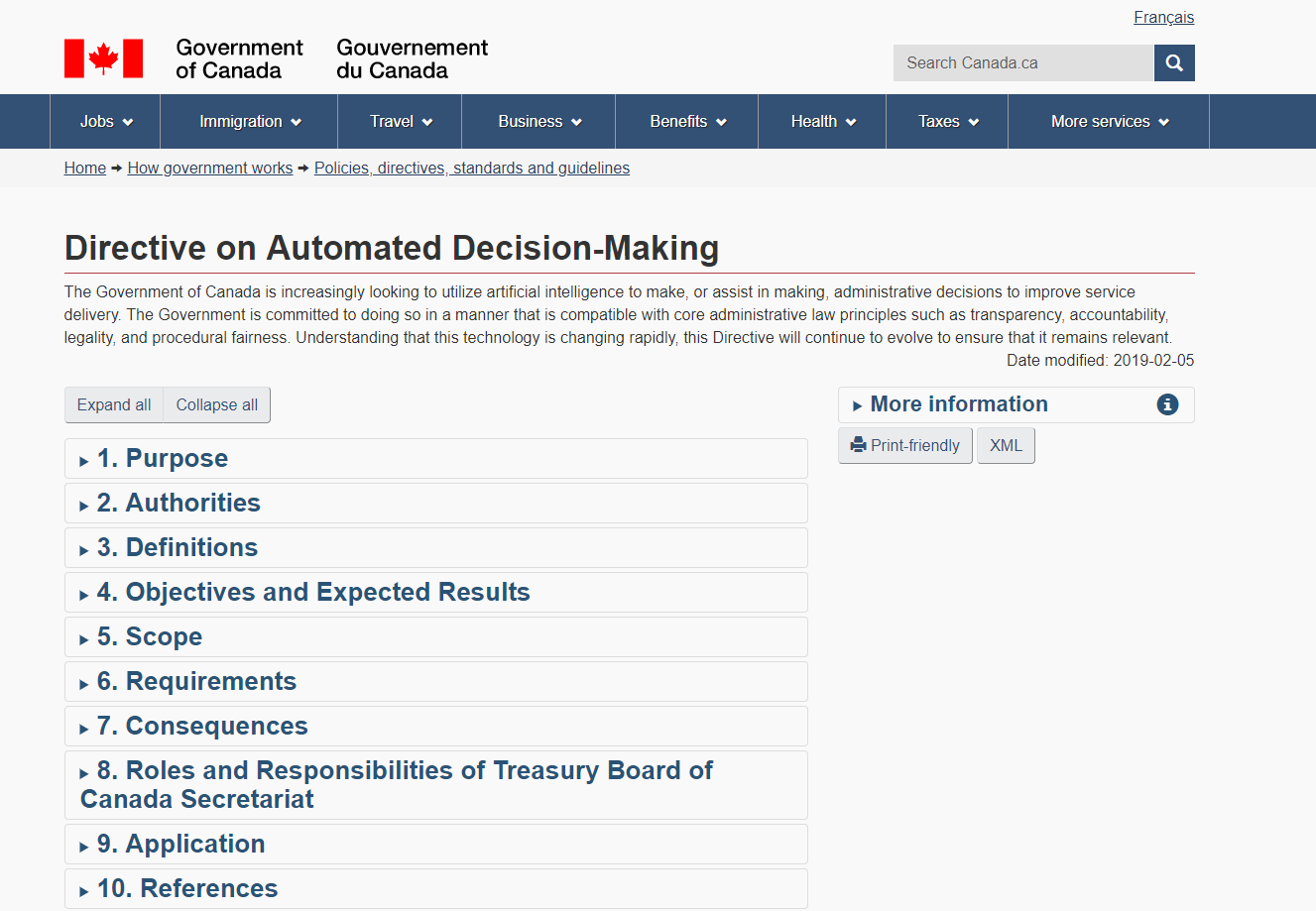The height and width of the screenshot is (911, 1316).
Task: Click the Expand all button
Action: pyautogui.click(x=114, y=404)
